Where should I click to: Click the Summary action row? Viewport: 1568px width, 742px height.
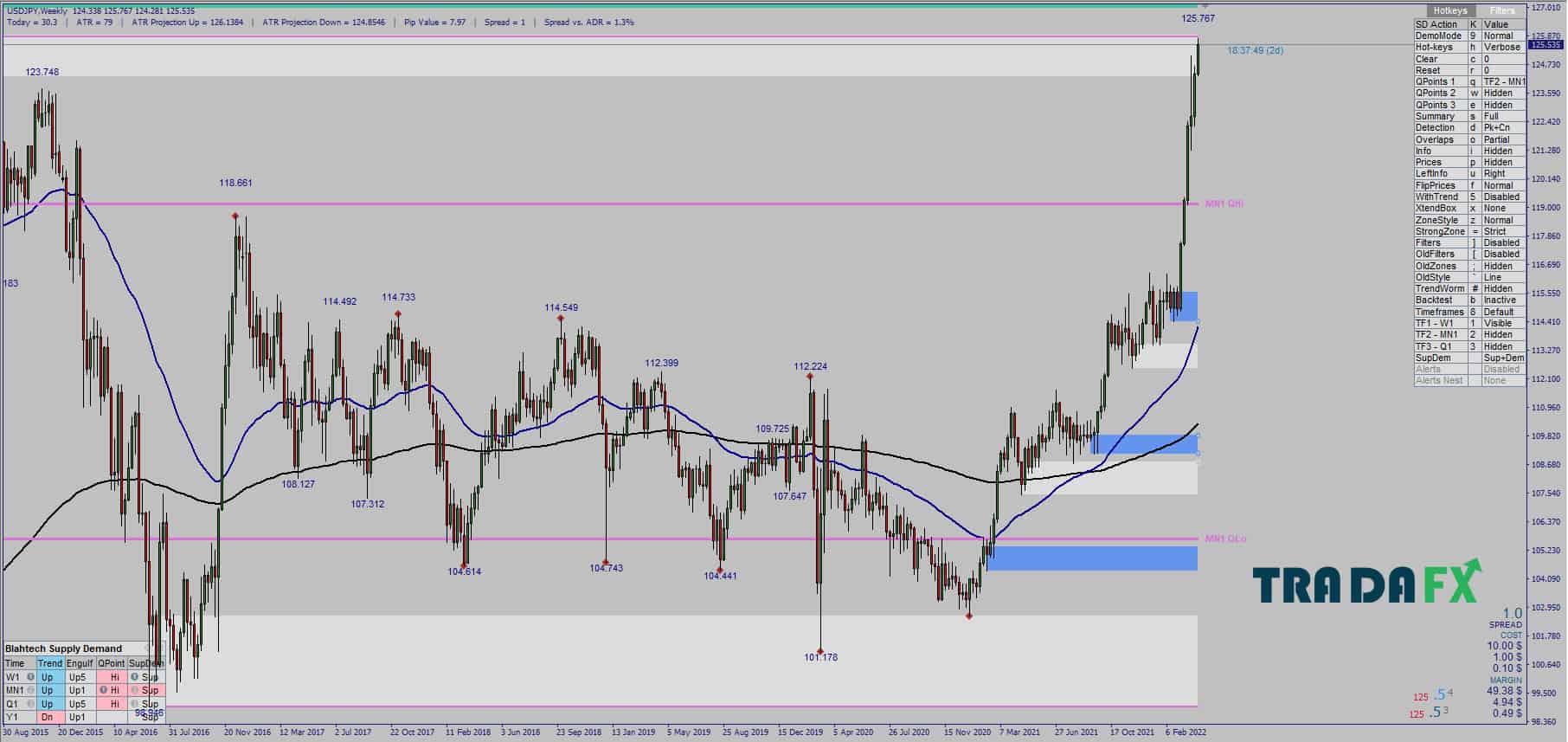click(x=1469, y=116)
